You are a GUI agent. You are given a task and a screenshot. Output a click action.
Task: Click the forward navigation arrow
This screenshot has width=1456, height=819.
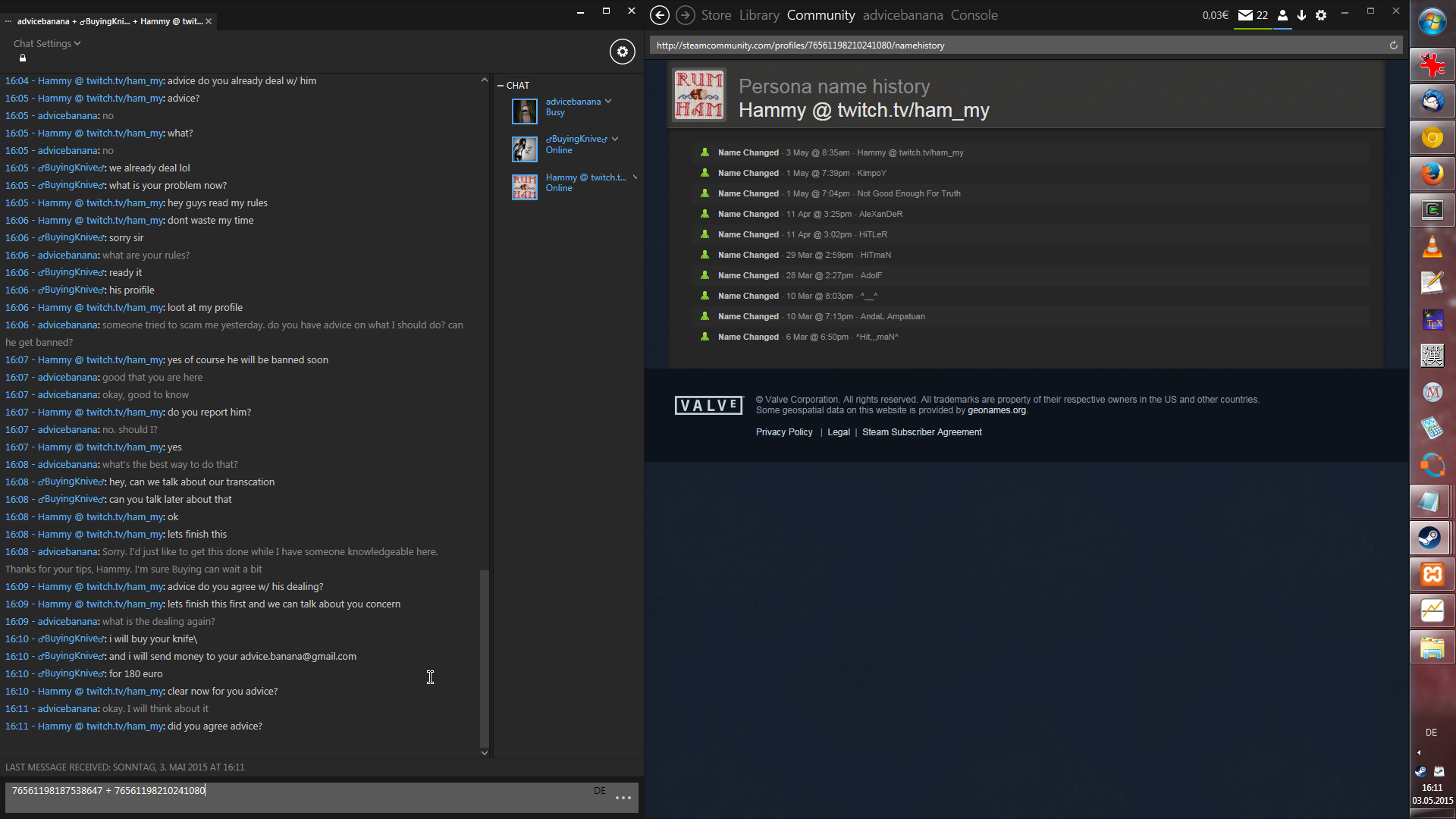(x=685, y=15)
